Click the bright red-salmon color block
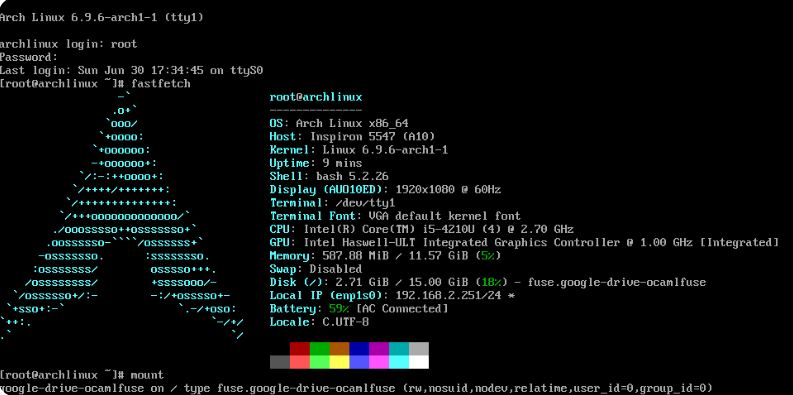 click(299, 362)
